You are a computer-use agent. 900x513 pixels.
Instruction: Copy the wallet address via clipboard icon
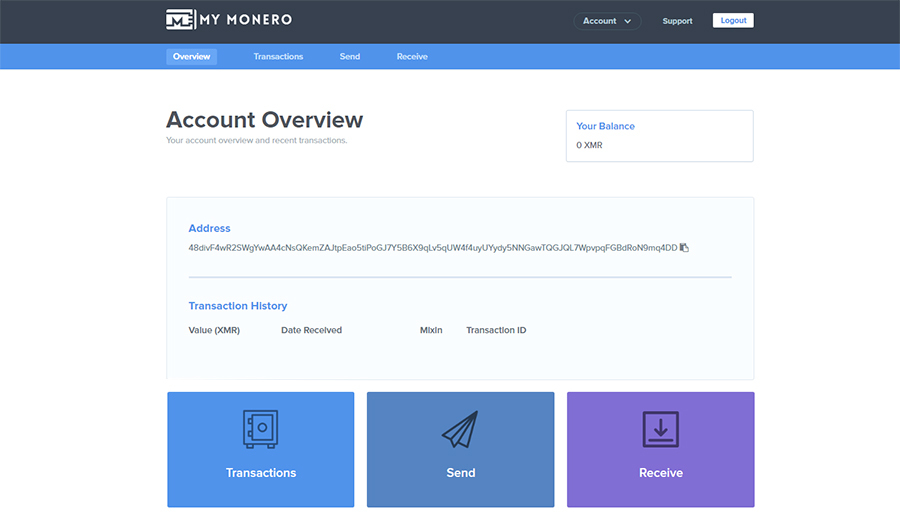684,247
